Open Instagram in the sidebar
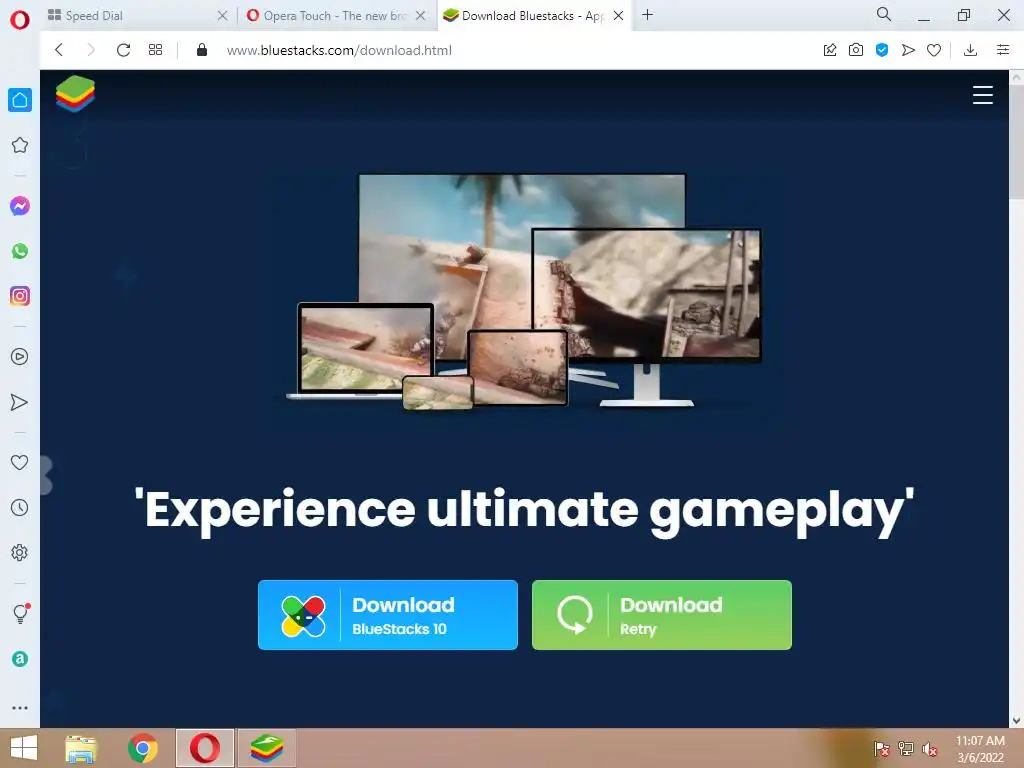The image size is (1024, 768). [x=20, y=296]
